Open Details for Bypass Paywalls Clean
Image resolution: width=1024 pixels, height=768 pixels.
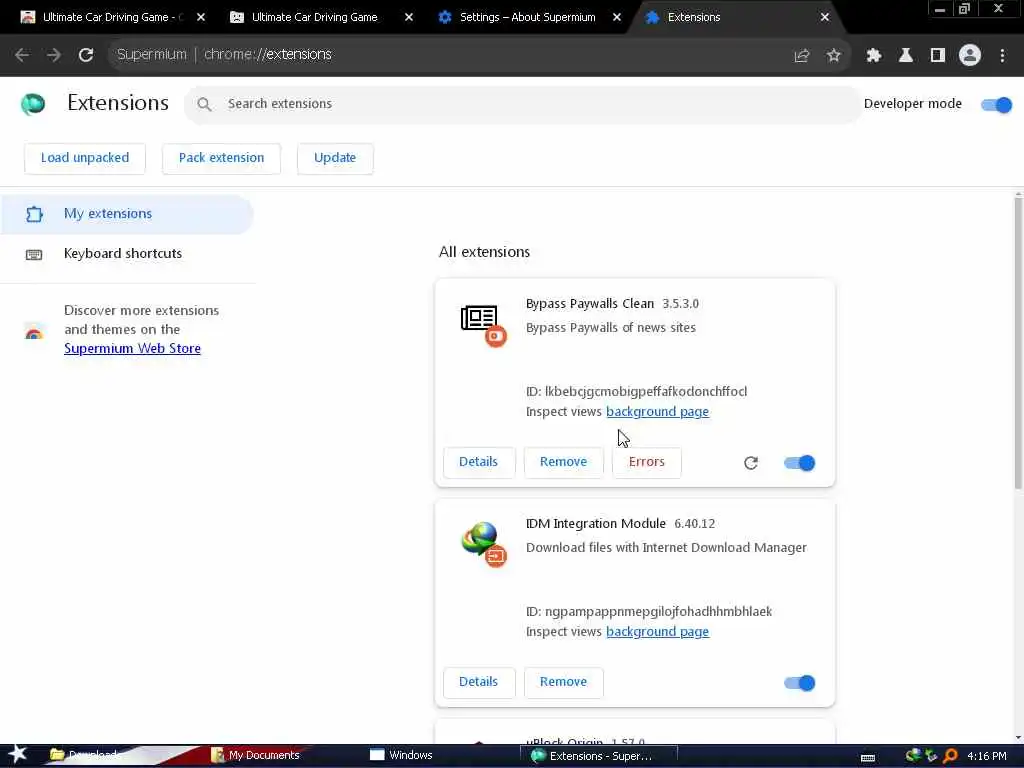(479, 462)
